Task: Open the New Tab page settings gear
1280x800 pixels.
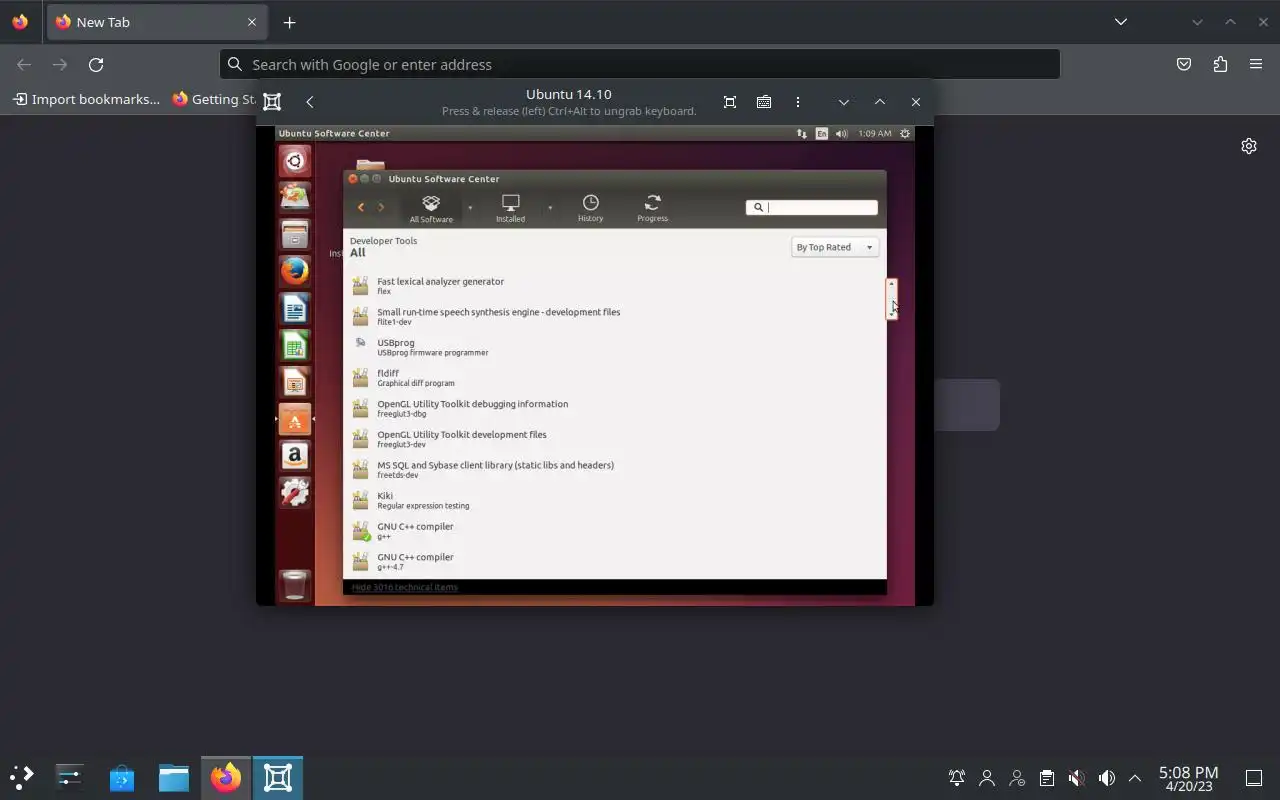Action: 1249,146
